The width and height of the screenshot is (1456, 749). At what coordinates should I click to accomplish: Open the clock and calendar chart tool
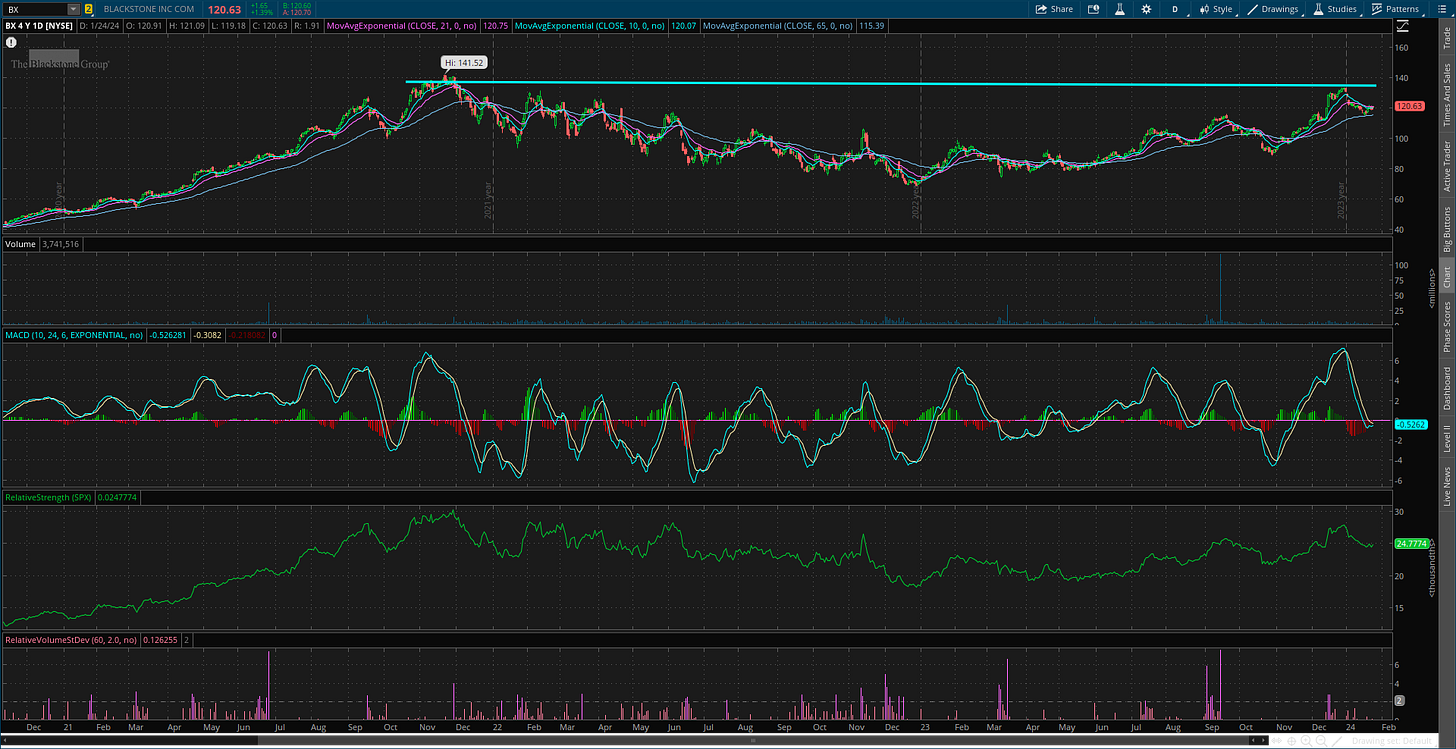coord(1093,8)
